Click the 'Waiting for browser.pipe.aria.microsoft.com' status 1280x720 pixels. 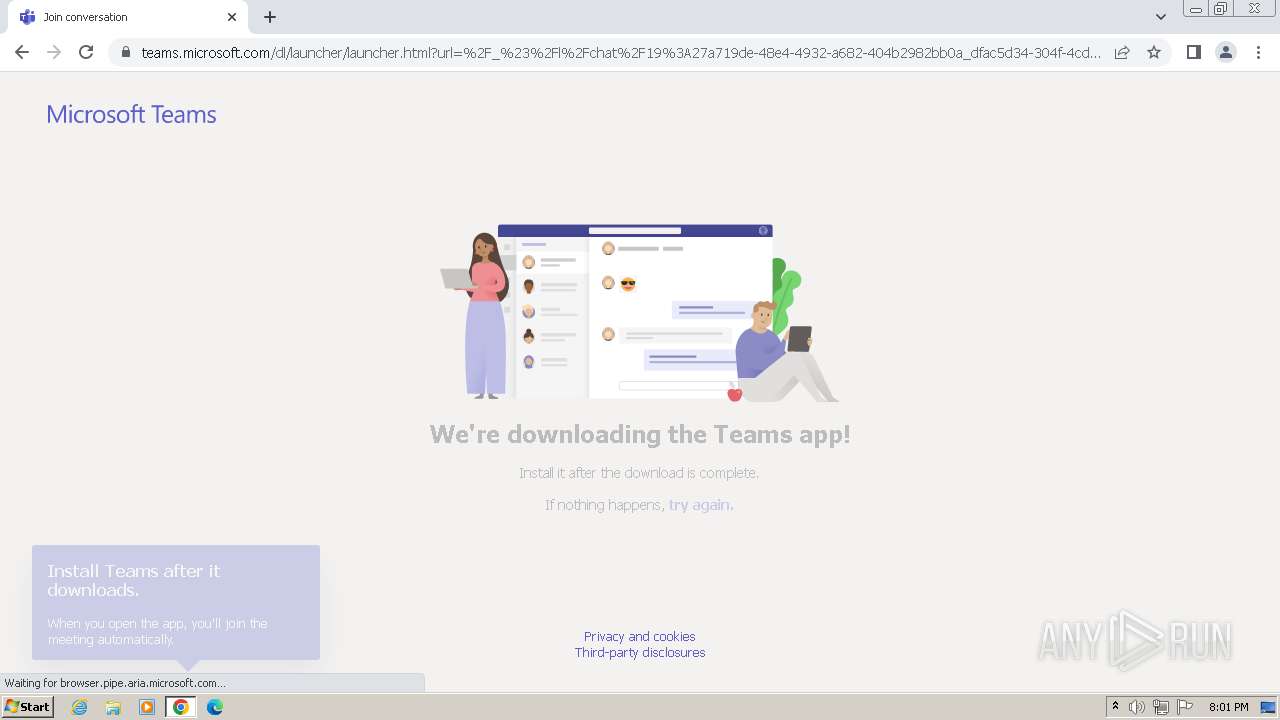click(115, 683)
